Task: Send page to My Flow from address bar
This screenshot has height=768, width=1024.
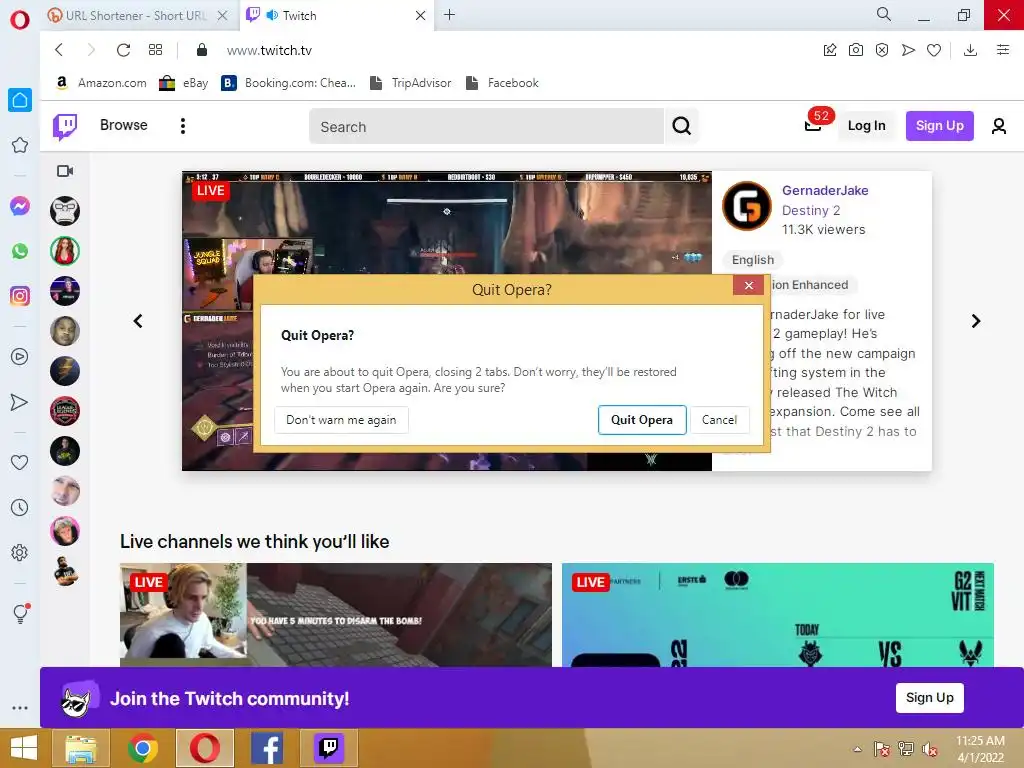Action: click(908, 50)
